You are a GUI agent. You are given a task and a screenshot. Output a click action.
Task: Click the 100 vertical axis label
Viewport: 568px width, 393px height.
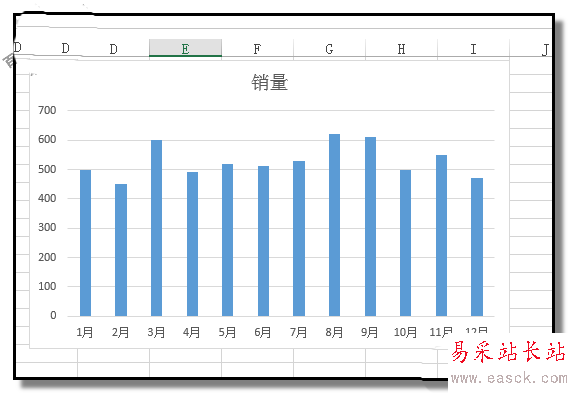pyautogui.click(x=47, y=286)
